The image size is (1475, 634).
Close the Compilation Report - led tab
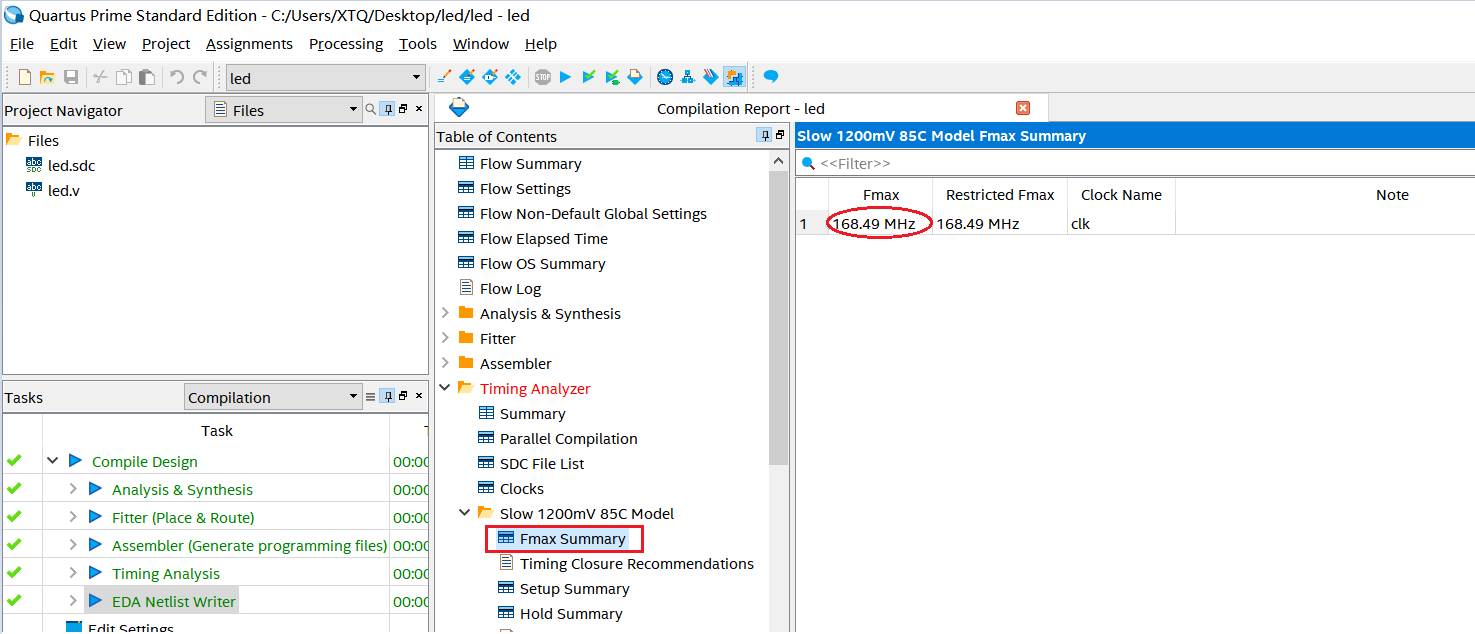(1022, 108)
